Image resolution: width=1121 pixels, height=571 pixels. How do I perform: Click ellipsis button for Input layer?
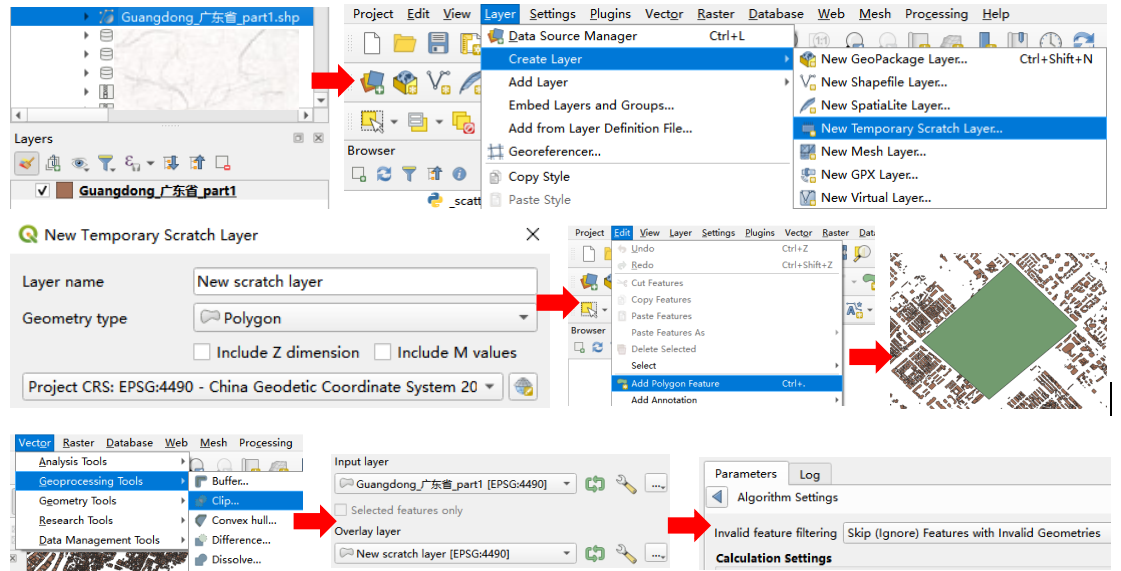(657, 485)
